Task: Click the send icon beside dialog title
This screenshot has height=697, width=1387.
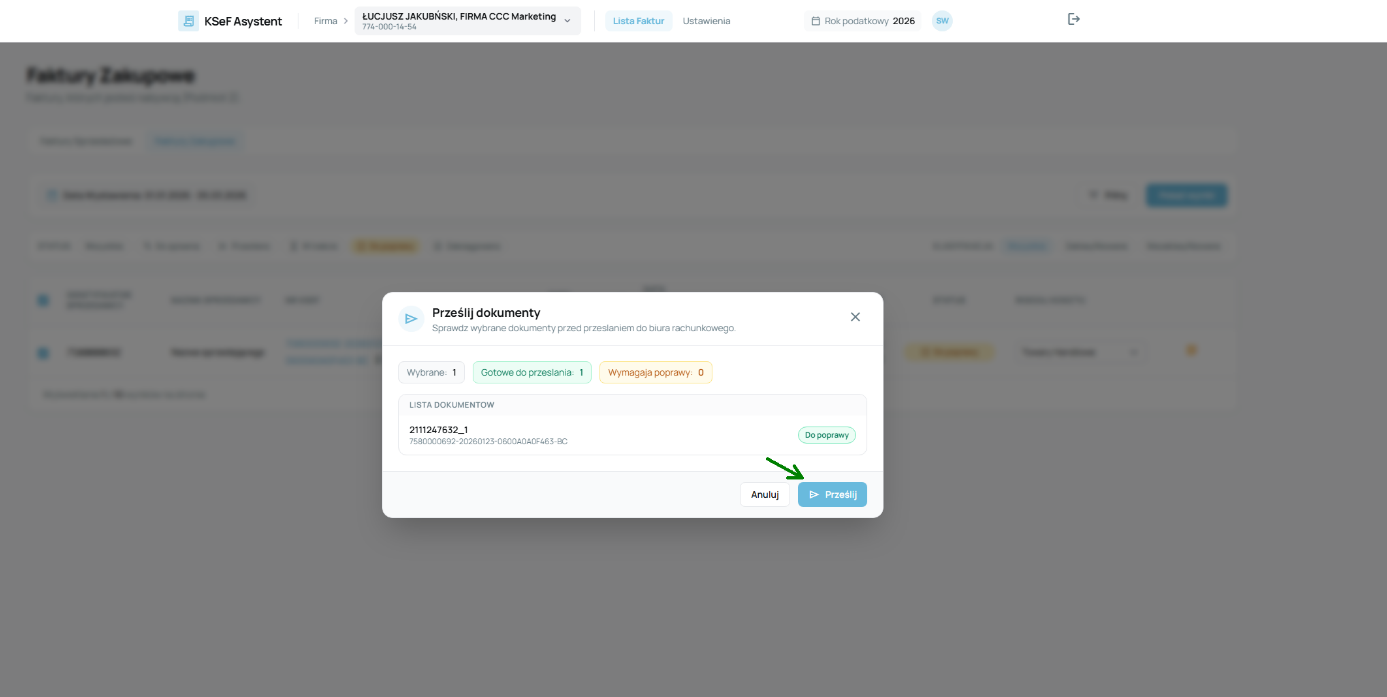Action: (411, 318)
